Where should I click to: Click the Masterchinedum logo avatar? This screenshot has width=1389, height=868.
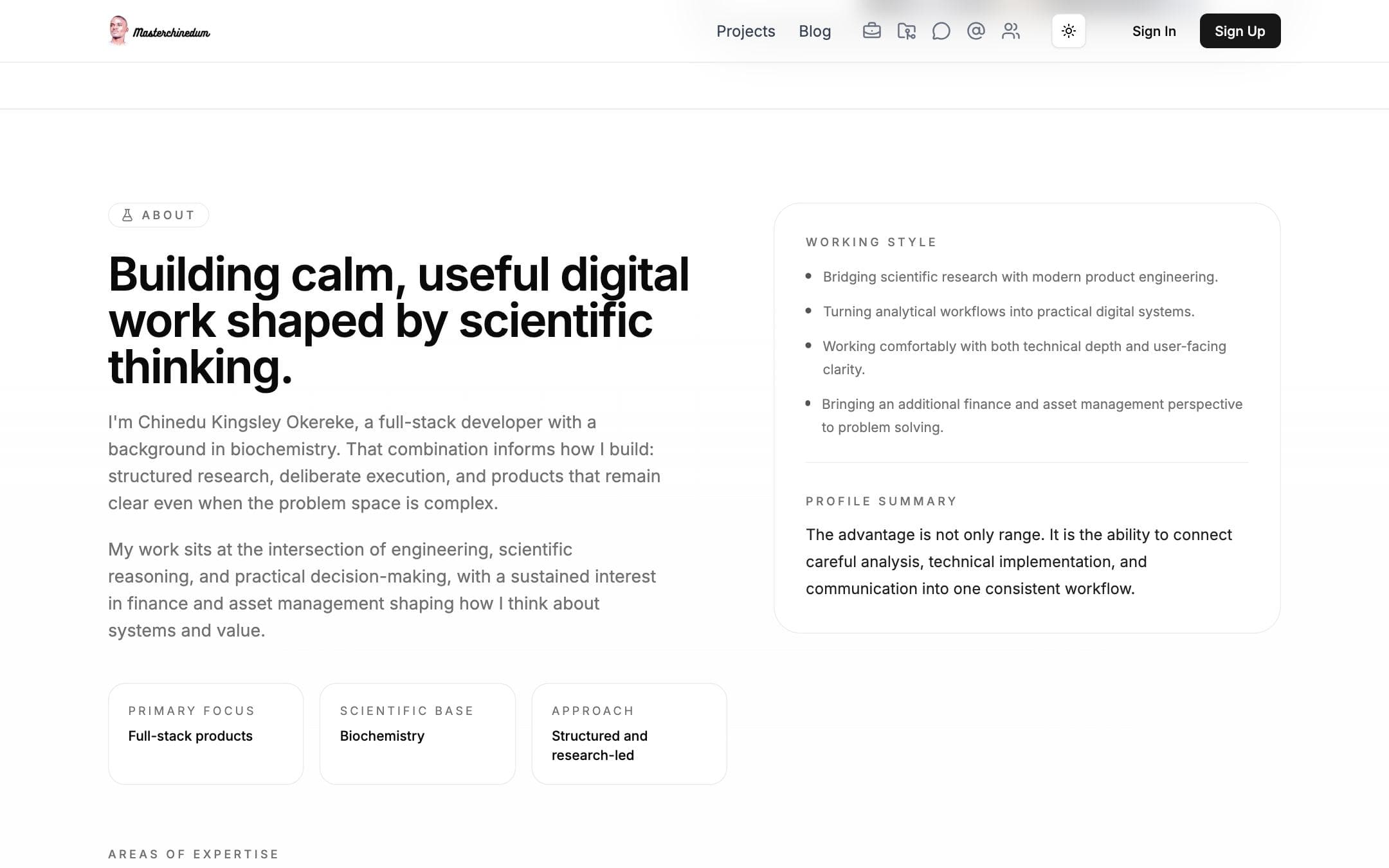pos(118,30)
